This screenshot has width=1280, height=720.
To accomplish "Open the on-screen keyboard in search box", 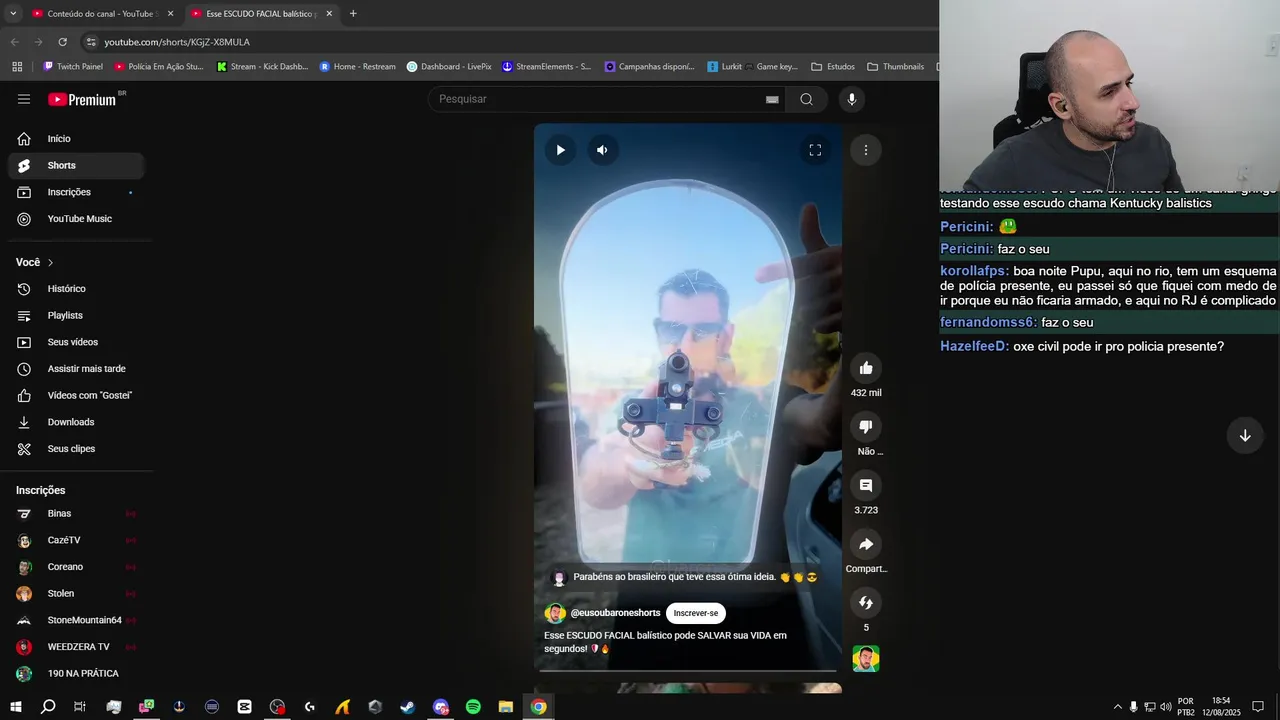I will point(772,99).
